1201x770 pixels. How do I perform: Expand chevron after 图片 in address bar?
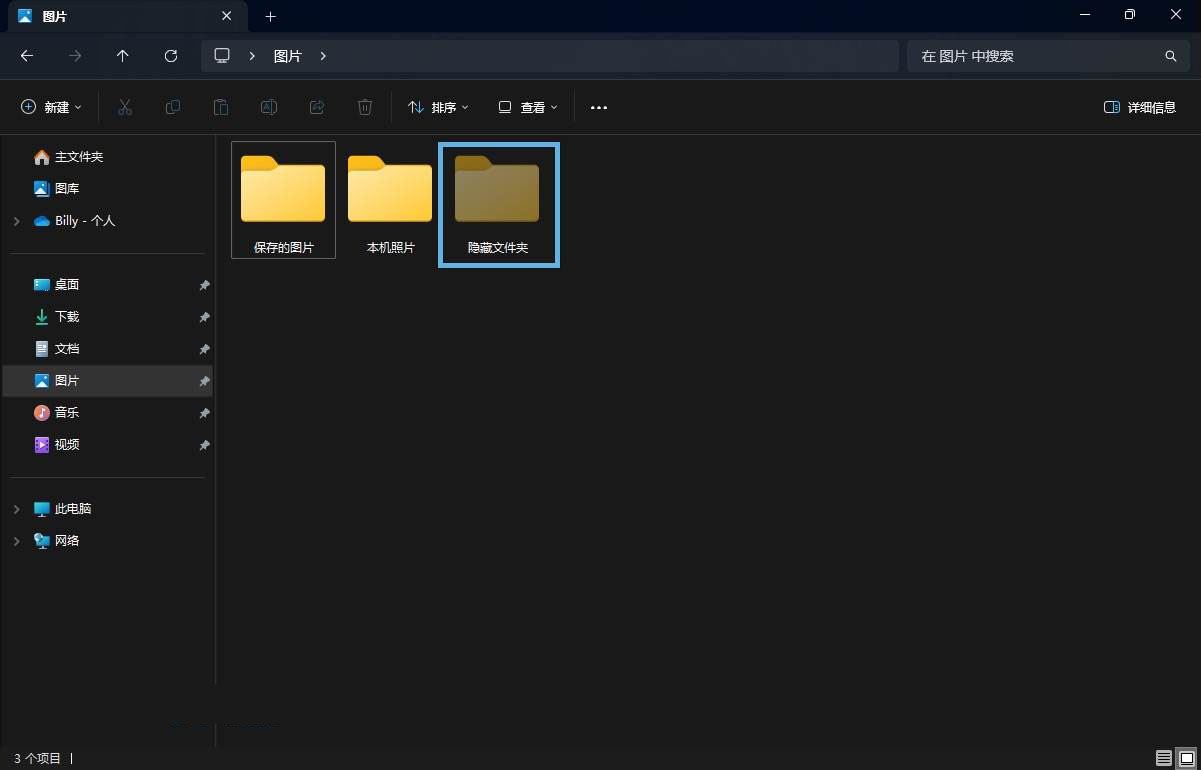(x=323, y=56)
